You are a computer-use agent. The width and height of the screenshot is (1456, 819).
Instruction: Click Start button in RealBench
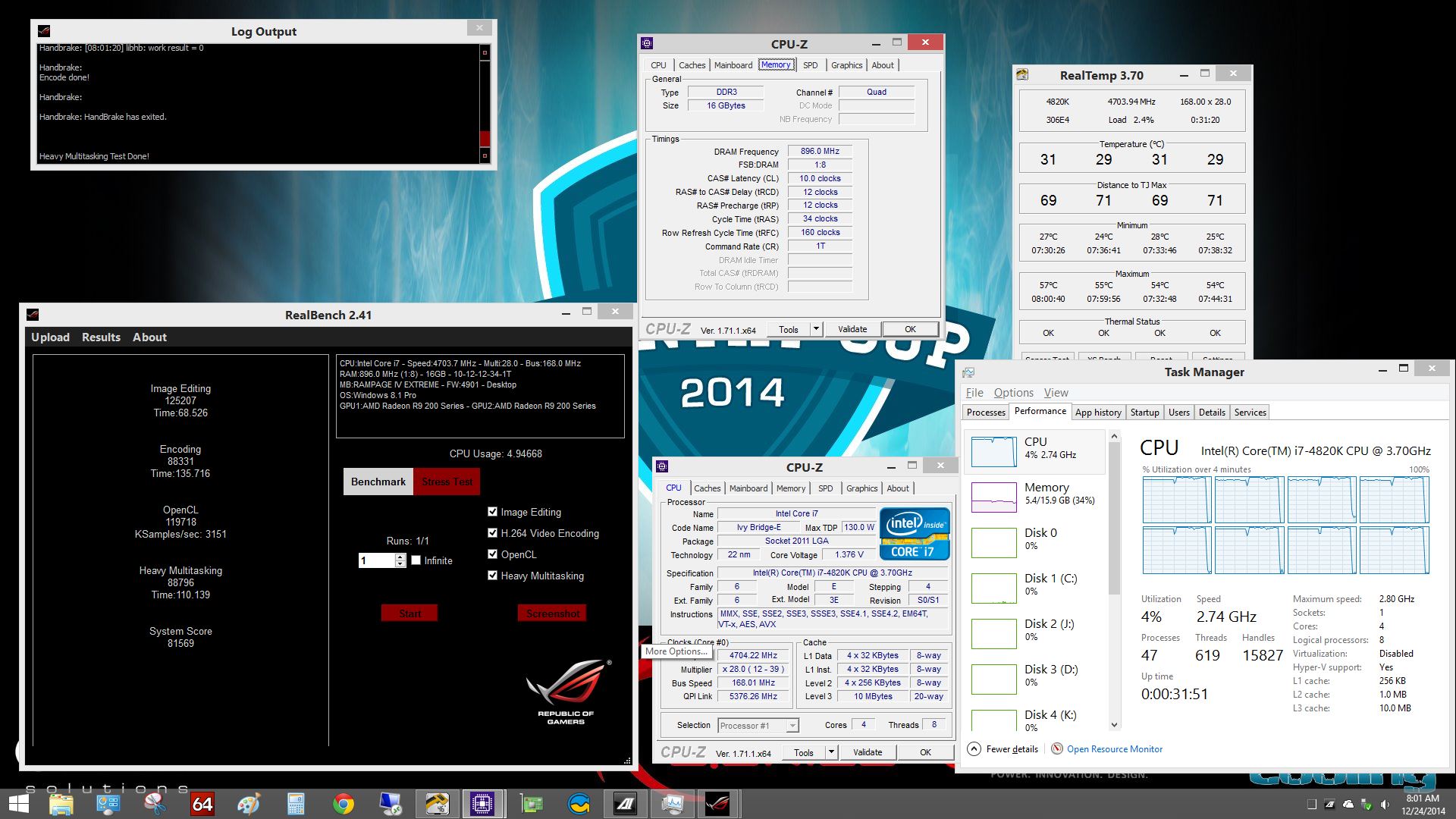[409, 613]
